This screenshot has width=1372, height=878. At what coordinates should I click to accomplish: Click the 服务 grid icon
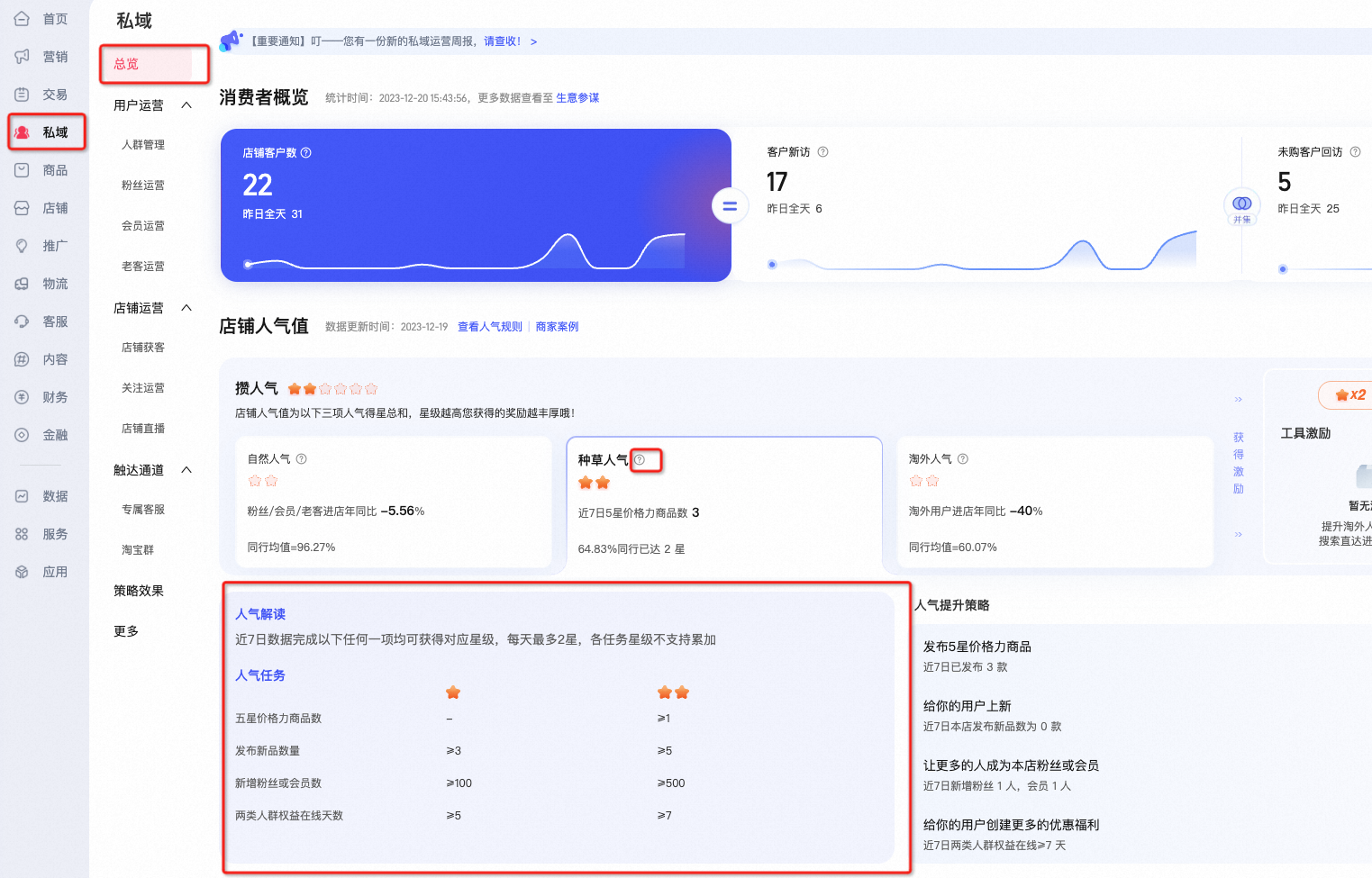pyautogui.click(x=22, y=533)
